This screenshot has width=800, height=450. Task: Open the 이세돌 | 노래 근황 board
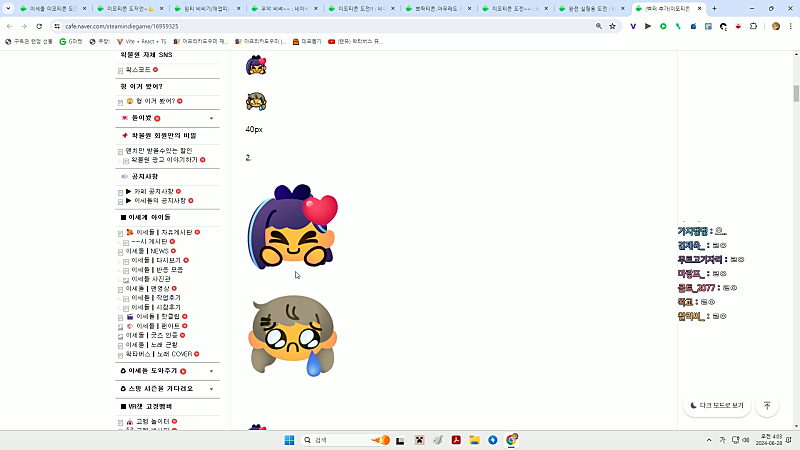(152, 345)
